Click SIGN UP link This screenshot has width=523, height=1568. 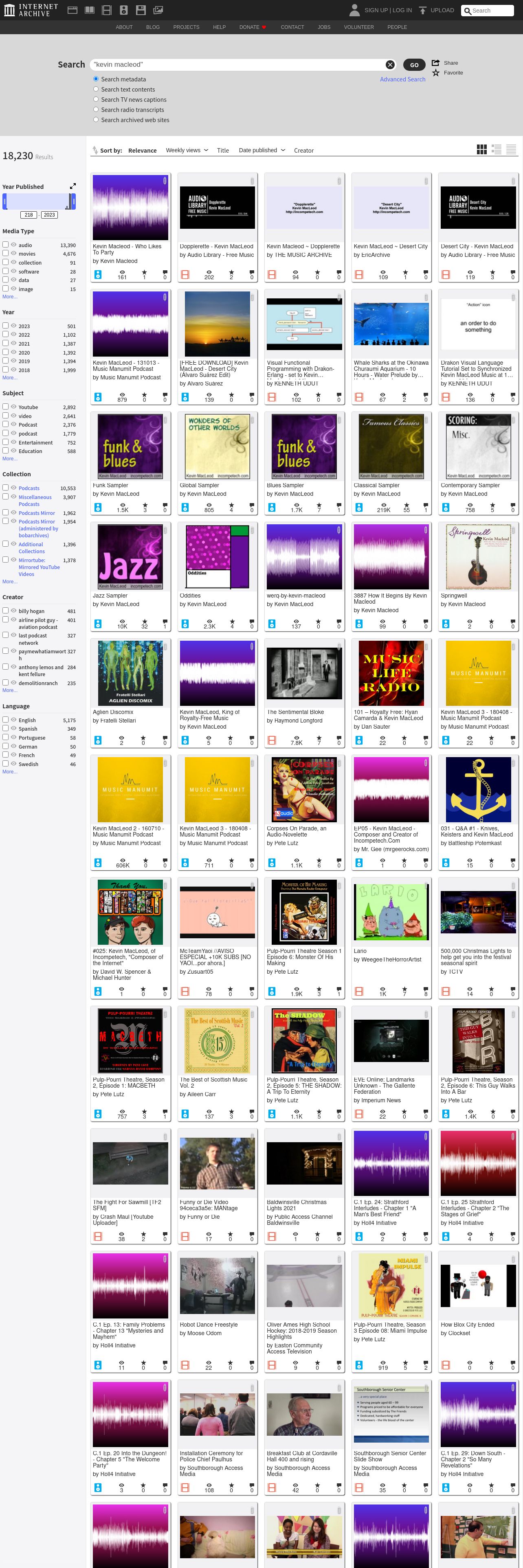[x=376, y=10]
